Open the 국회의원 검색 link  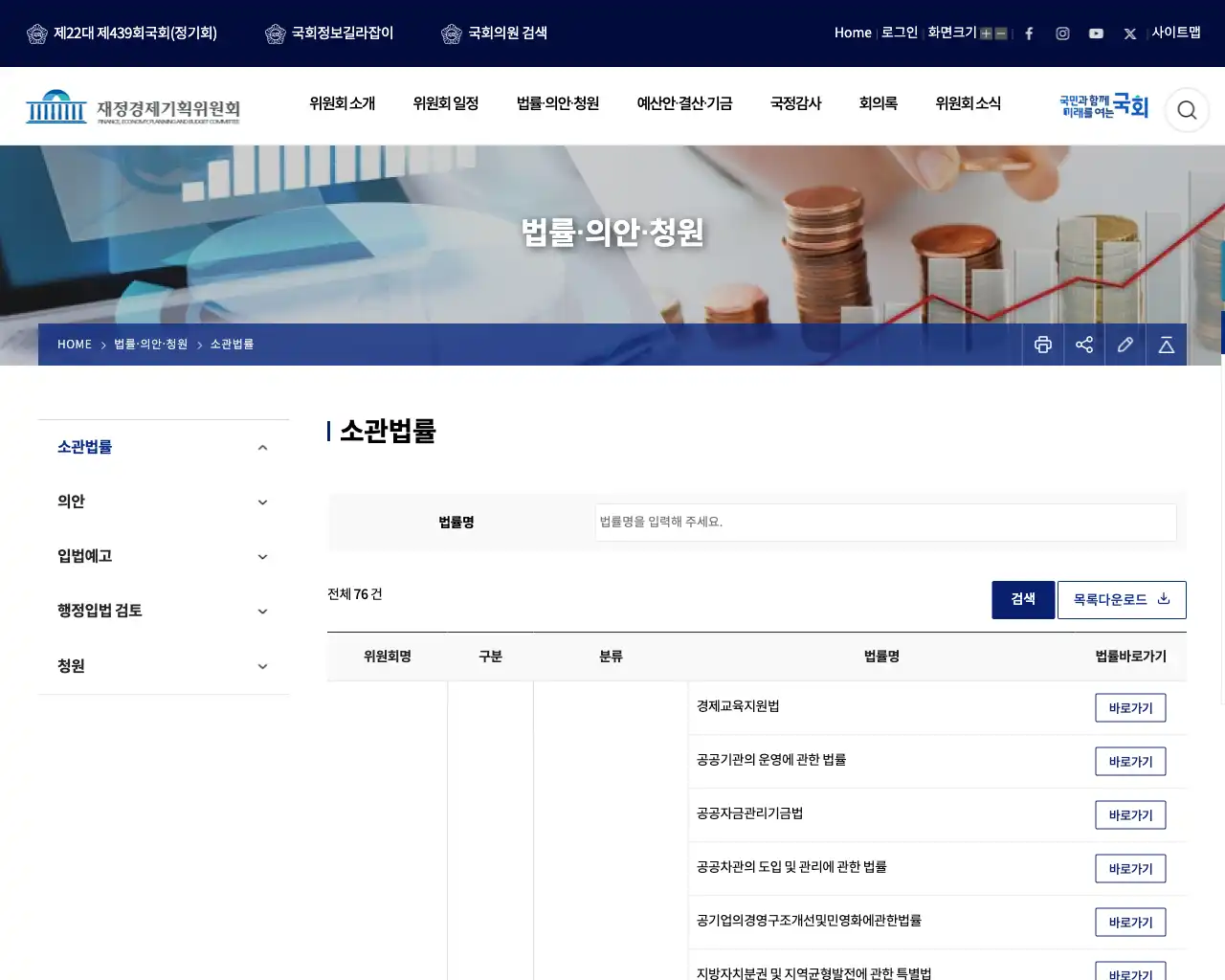[495, 33]
